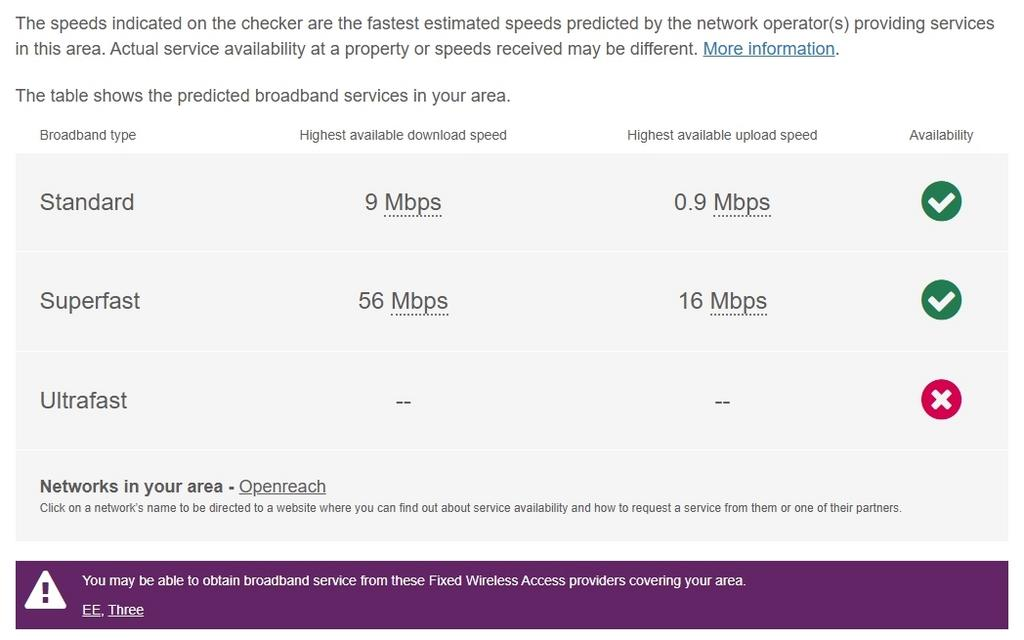Click Mbps abbreviation beside 0.9 upload speed

click(x=741, y=203)
